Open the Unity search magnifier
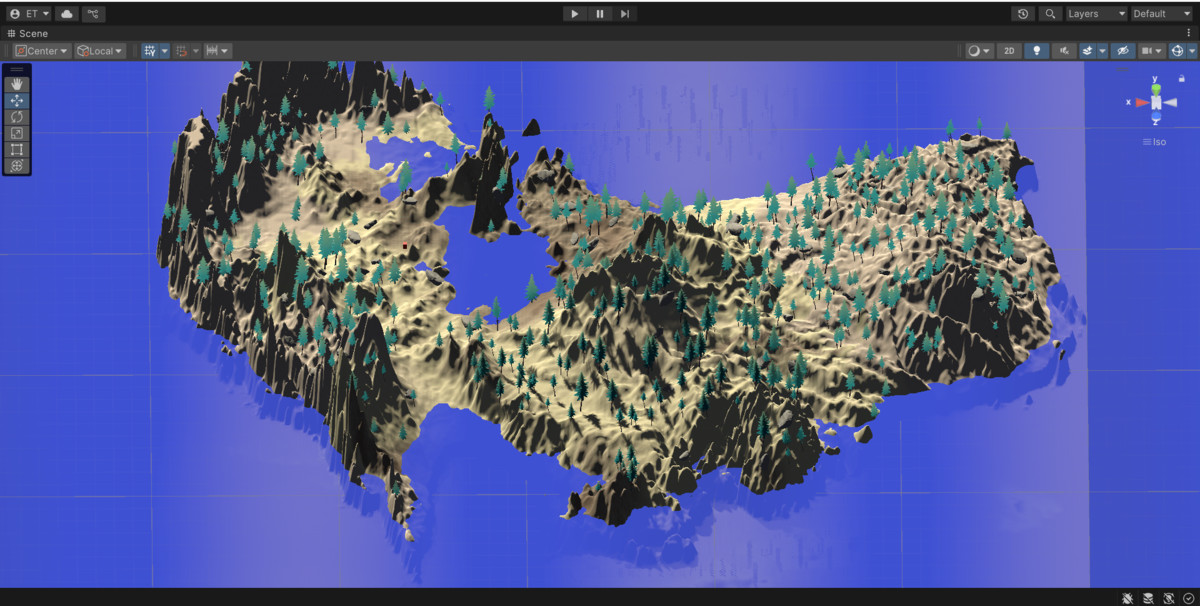Image resolution: width=1200 pixels, height=606 pixels. 1049,14
